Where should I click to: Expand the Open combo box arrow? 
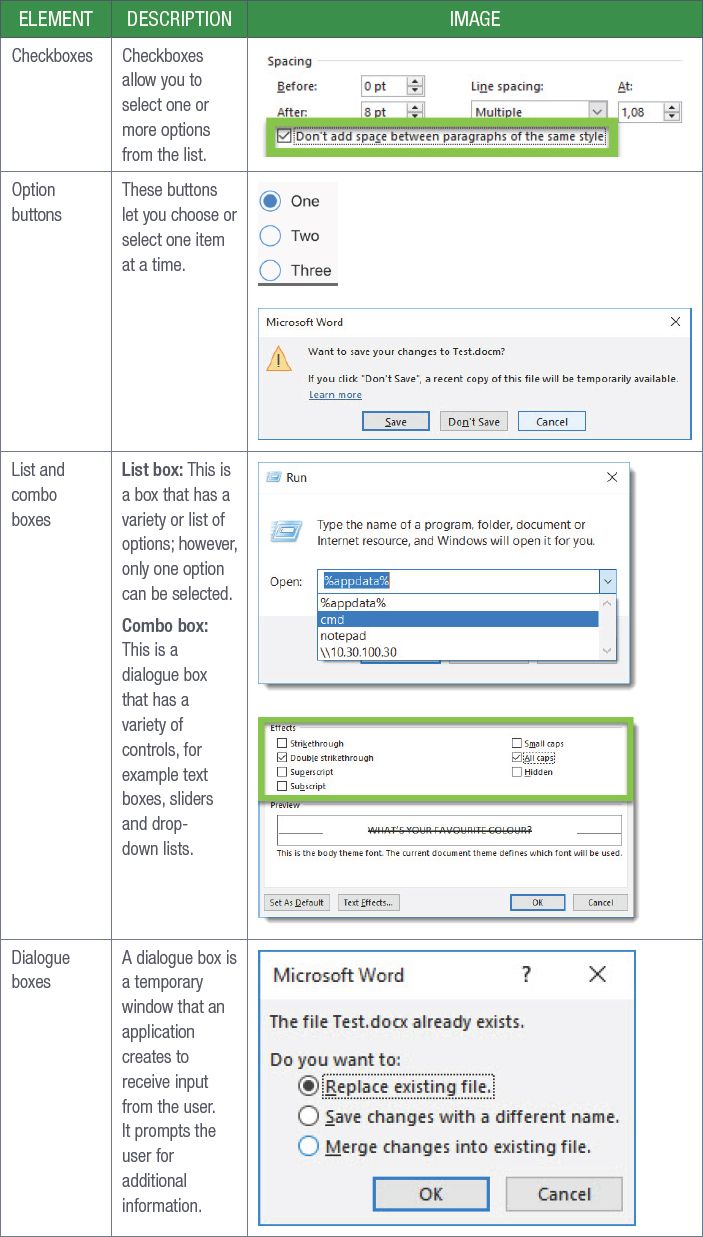[x=607, y=582]
